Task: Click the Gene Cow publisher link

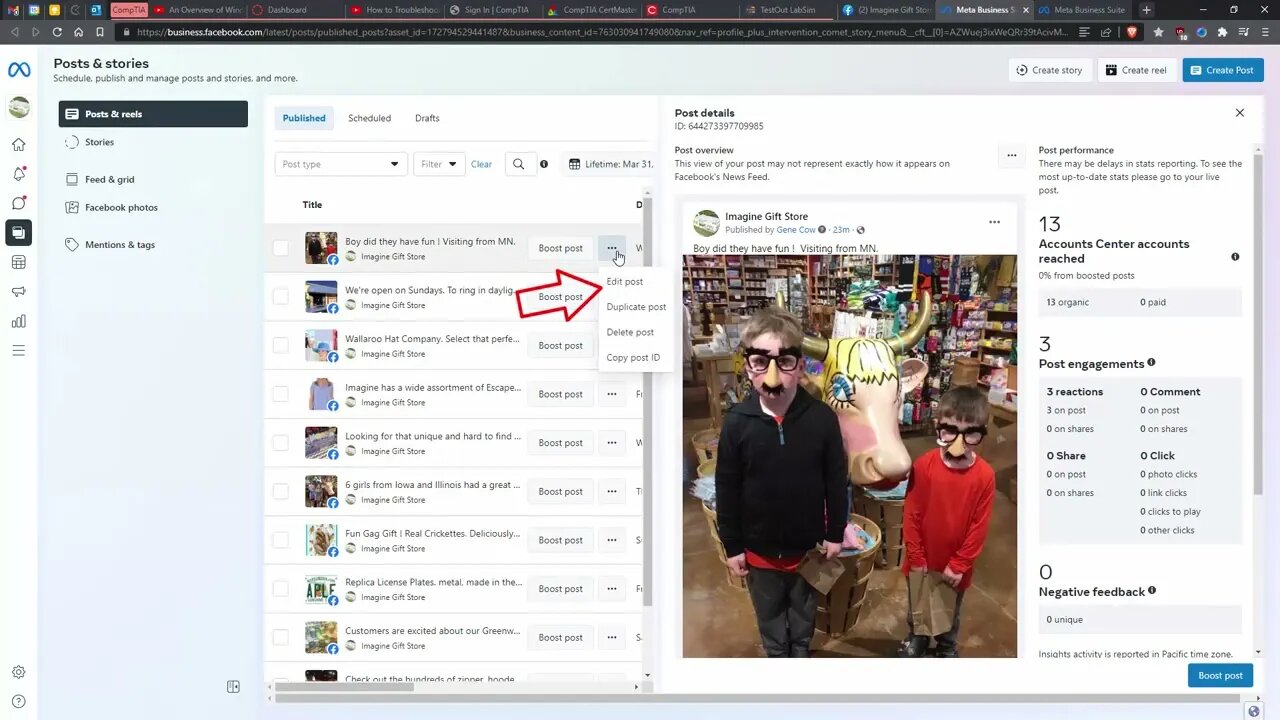Action: pyautogui.click(x=796, y=230)
